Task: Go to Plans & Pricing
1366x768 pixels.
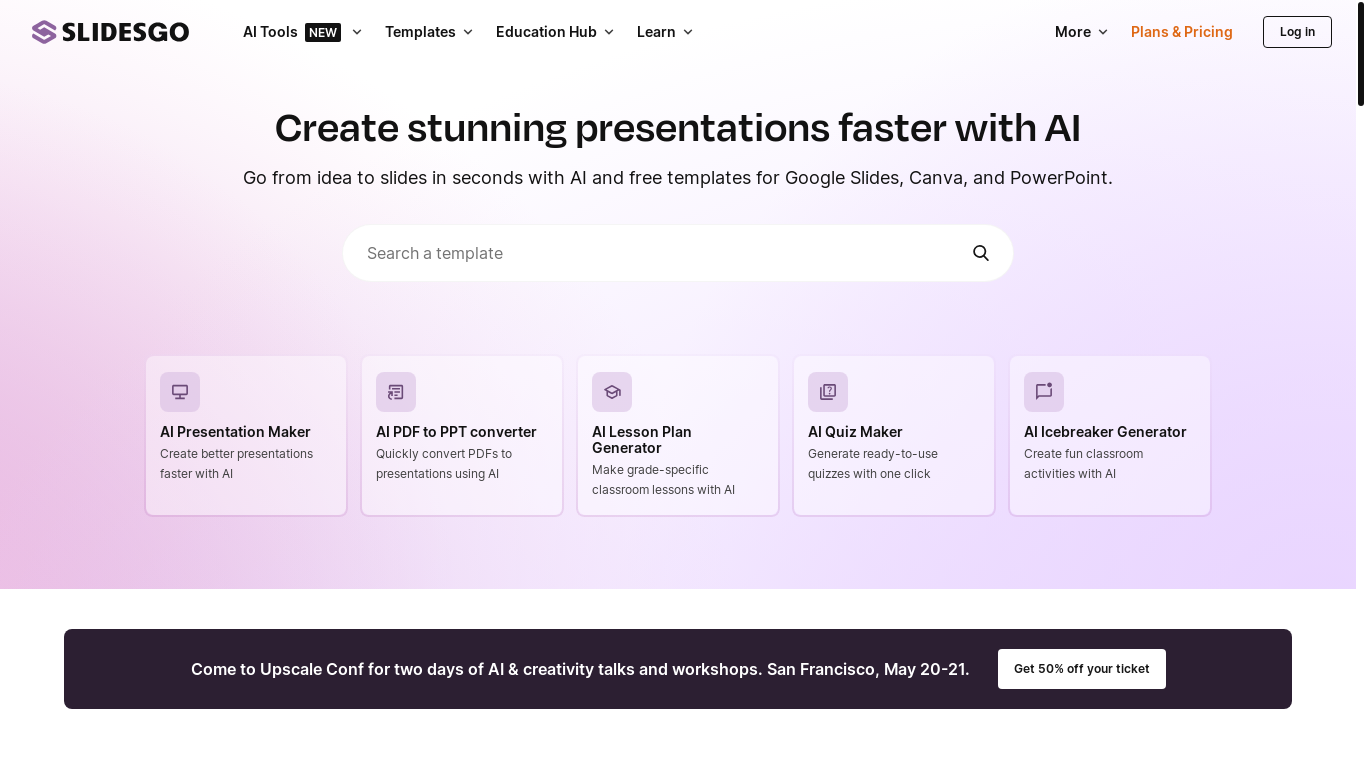Action: point(1182,32)
